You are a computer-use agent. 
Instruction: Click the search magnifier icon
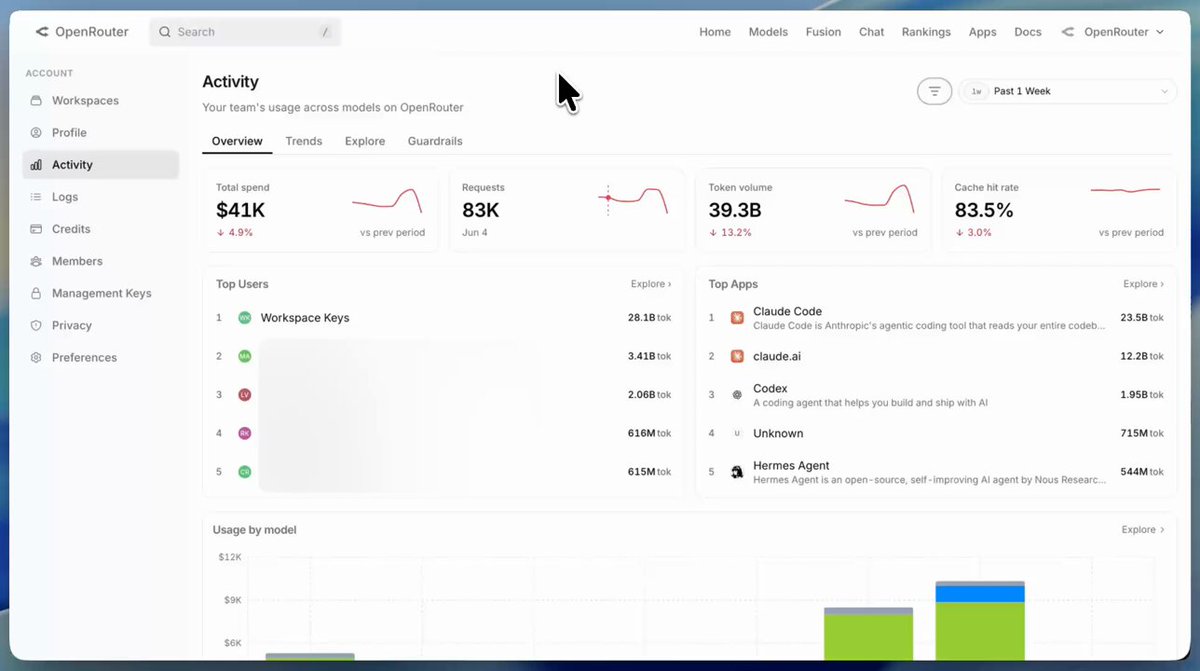[165, 32]
